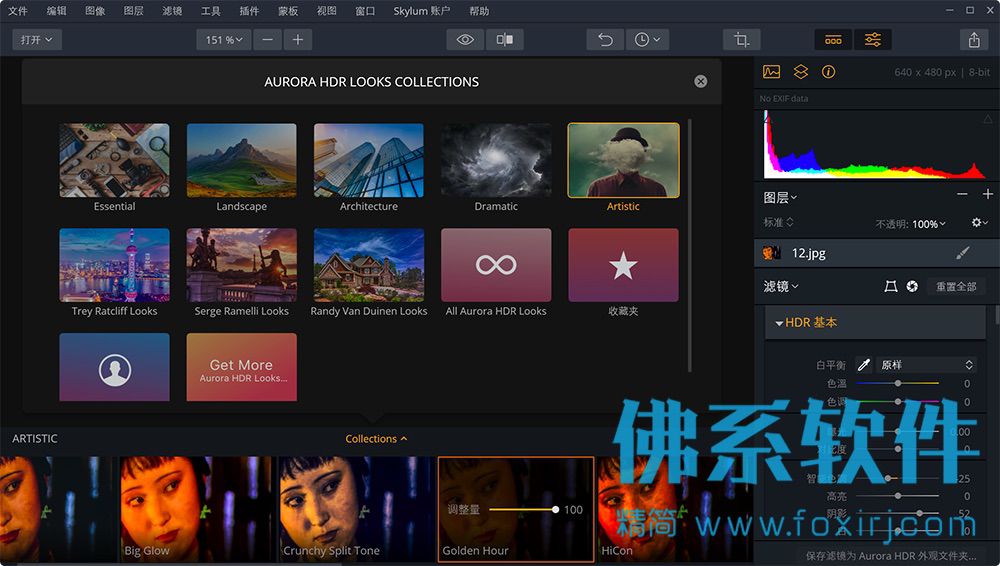
Task: Open Randy Van Duinen Looks collection
Action: (x=369, y=272)
